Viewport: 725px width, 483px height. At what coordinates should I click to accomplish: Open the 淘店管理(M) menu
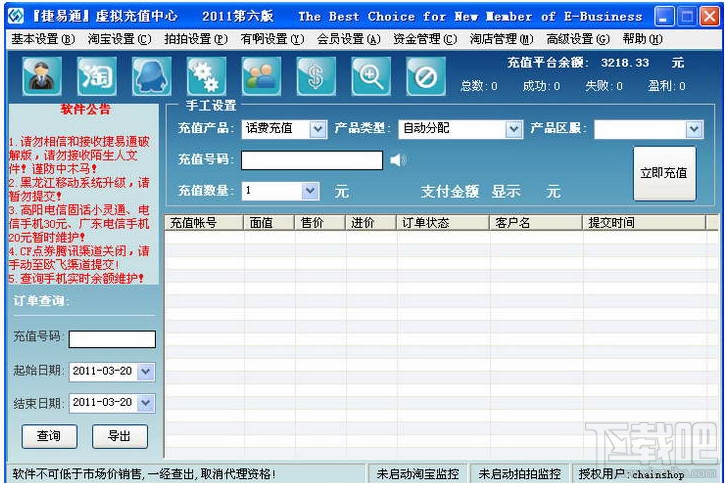point(501,39)
